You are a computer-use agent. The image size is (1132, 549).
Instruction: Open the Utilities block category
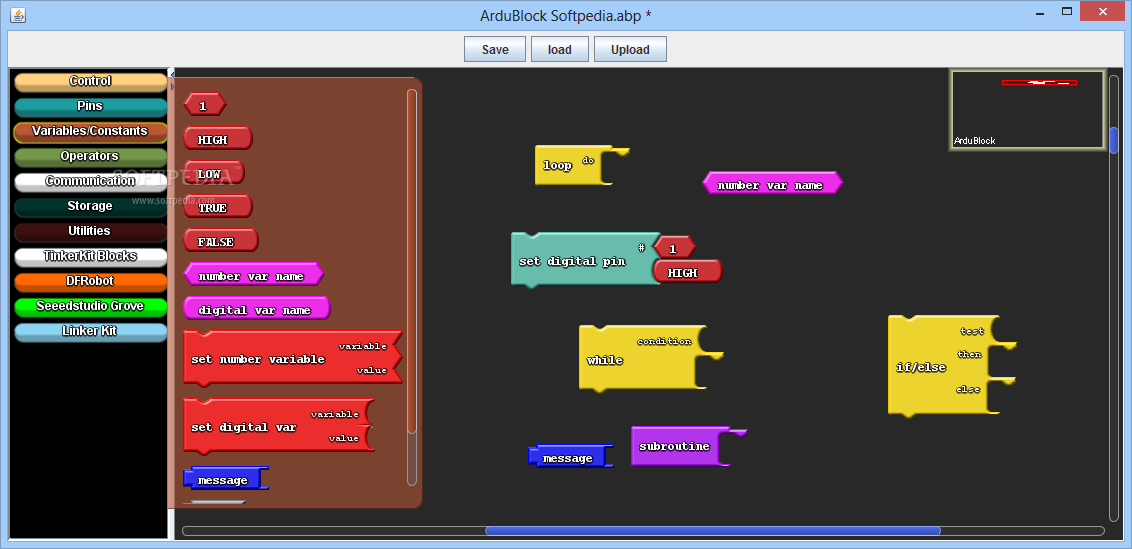(90, 231)
